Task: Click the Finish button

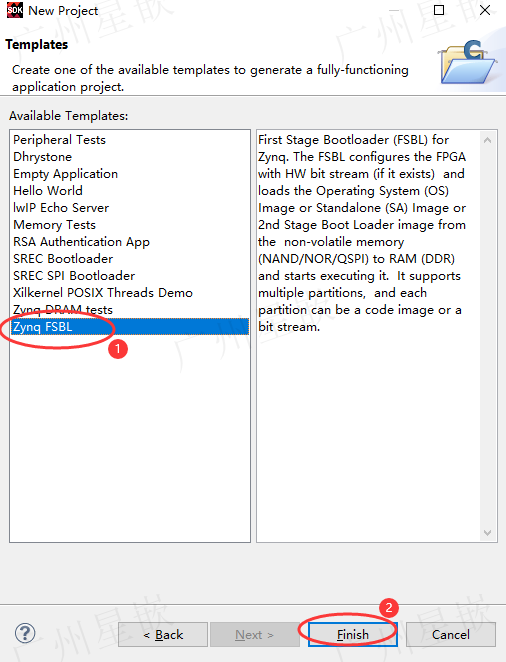Action: tap(353, 635)
